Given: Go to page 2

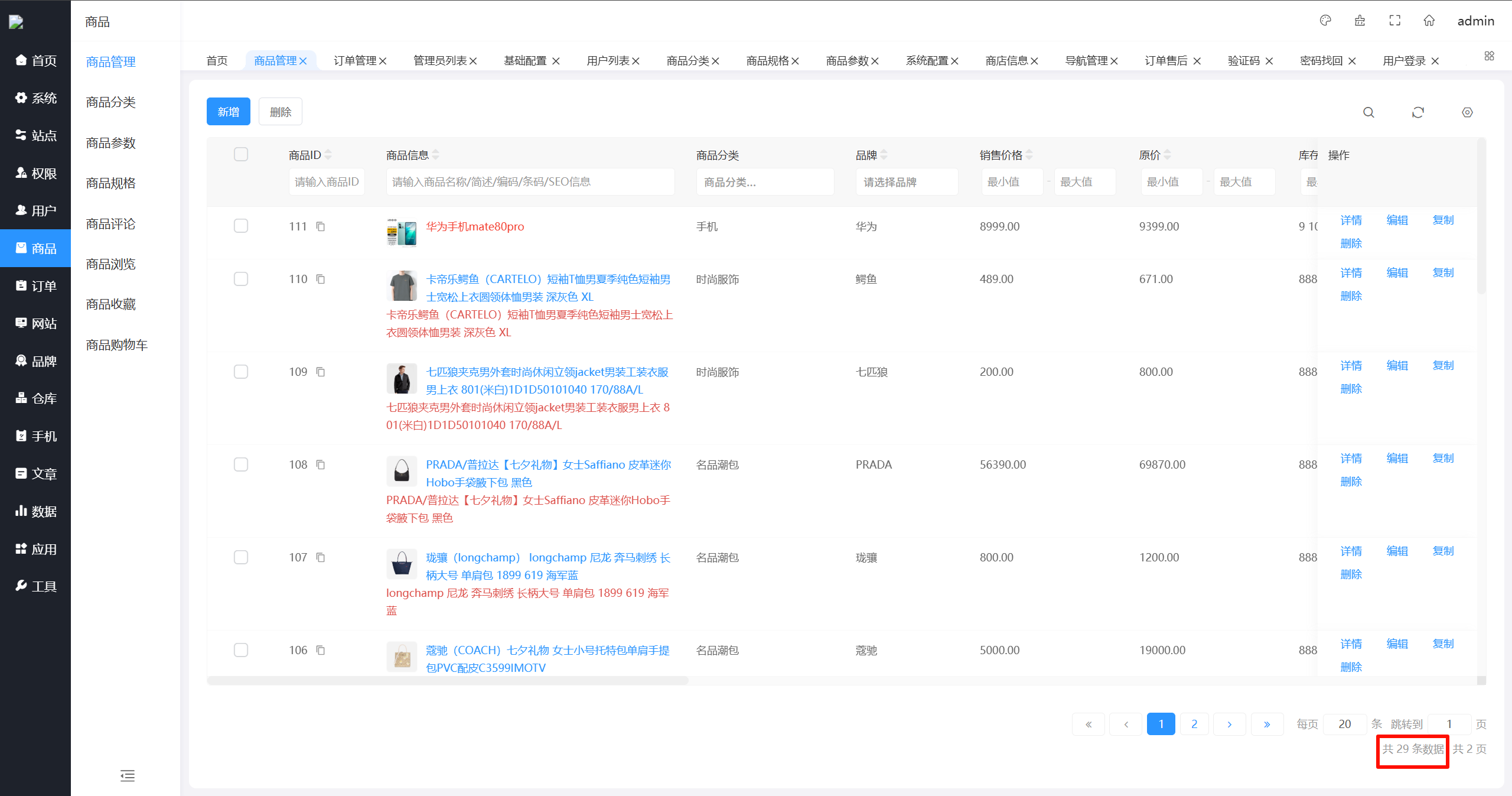Looking at the screenshot, I should [1194, 724].
